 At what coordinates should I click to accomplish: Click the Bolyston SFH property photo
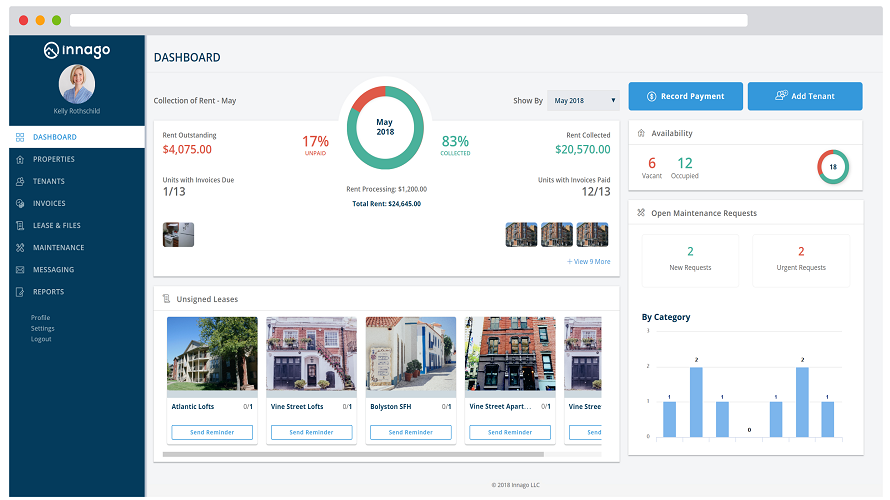(410, 357)
